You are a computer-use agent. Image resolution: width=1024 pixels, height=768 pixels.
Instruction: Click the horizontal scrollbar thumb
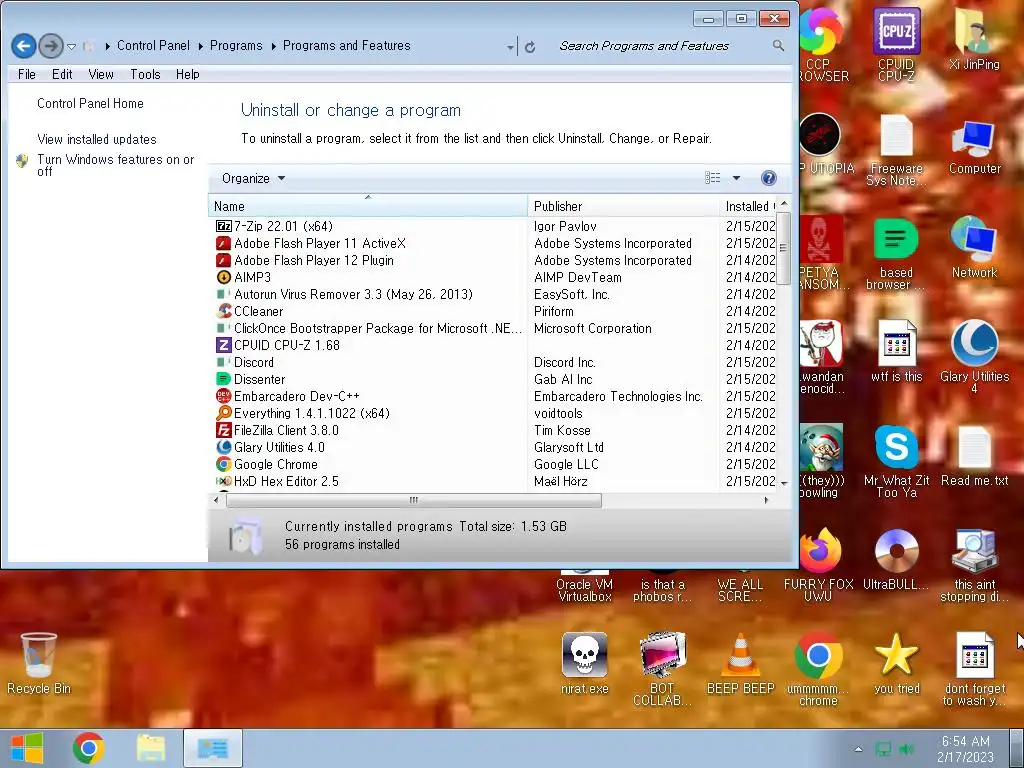[413, 500]
